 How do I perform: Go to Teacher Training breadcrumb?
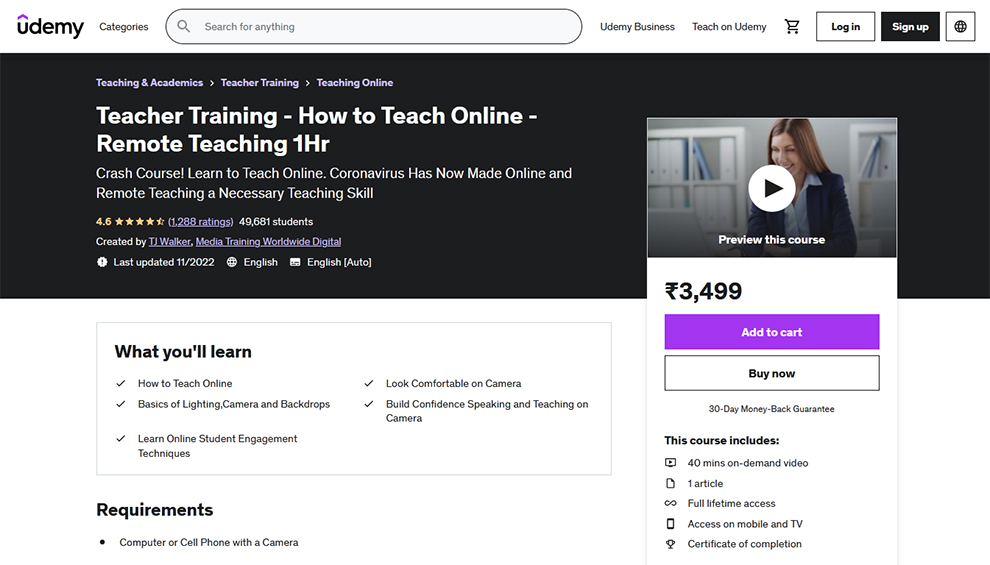(x=259, y=83)
